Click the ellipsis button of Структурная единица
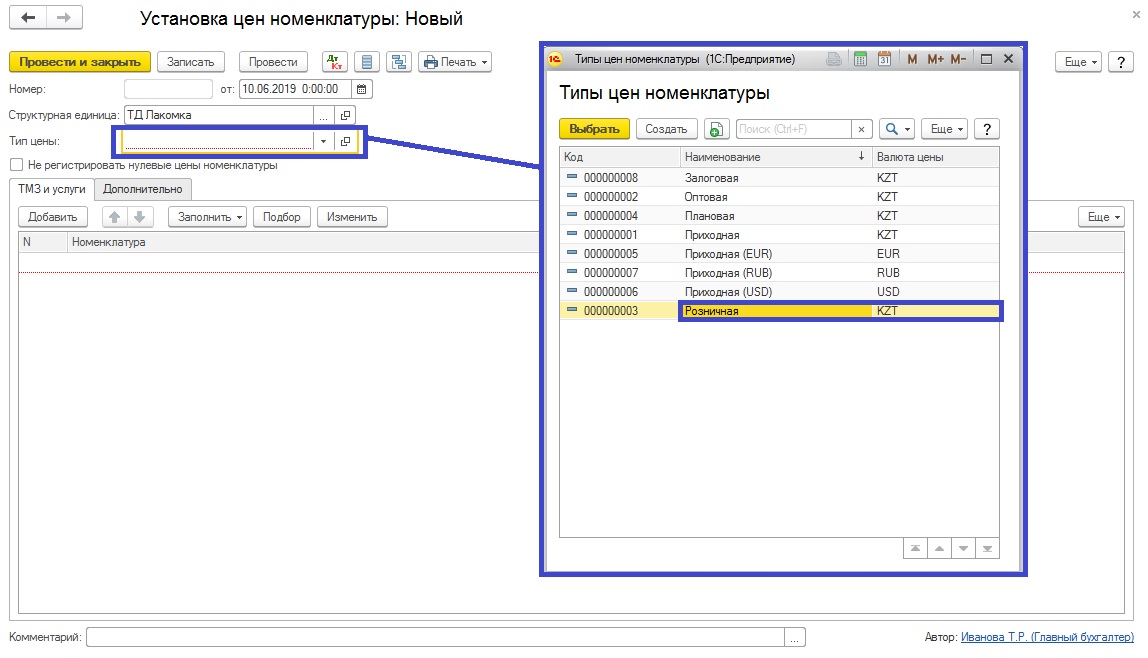Viewport: 1148px width, 658px height. coord(324,116)
